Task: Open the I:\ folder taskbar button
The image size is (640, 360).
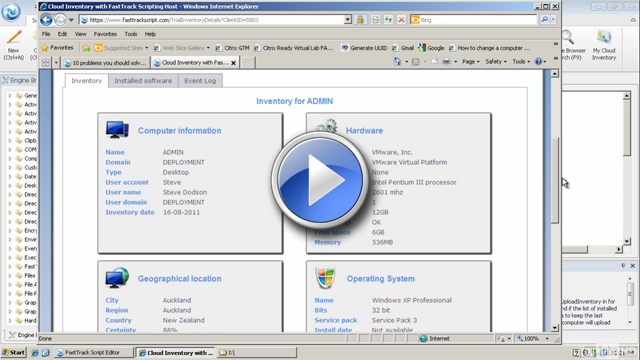Action: (256, 353)
